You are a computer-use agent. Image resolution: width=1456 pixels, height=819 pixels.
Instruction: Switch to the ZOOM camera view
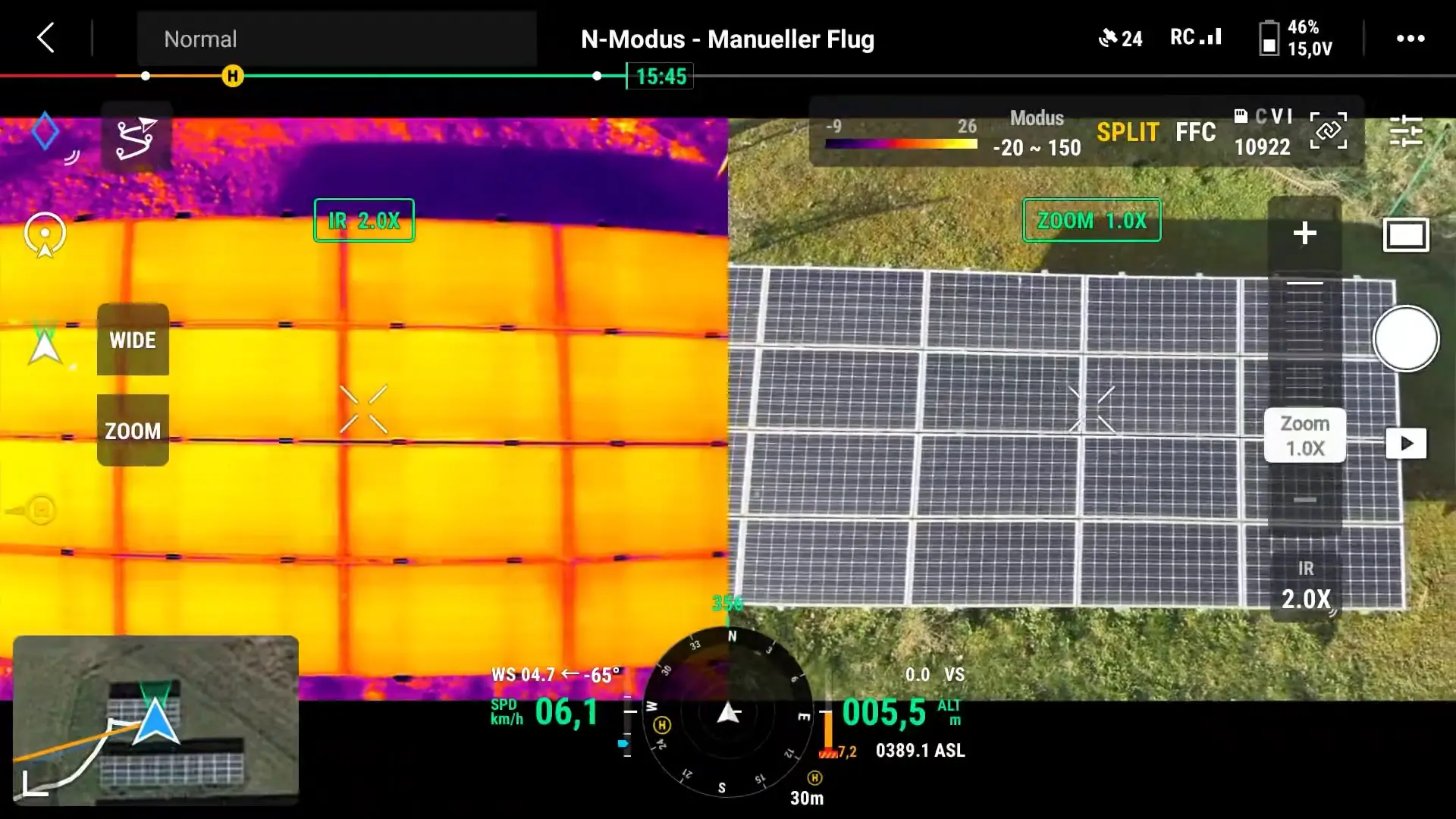(x=133, y=431)
